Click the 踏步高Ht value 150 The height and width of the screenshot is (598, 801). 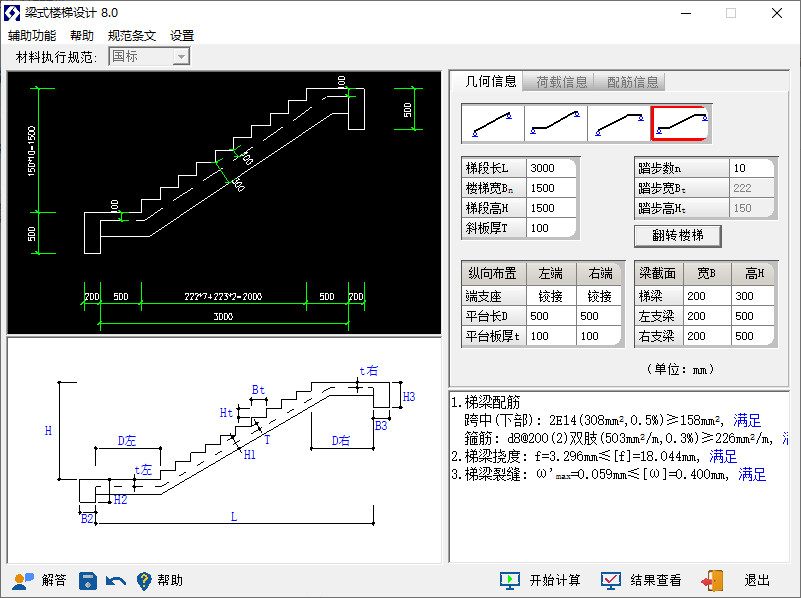point(752,208)
